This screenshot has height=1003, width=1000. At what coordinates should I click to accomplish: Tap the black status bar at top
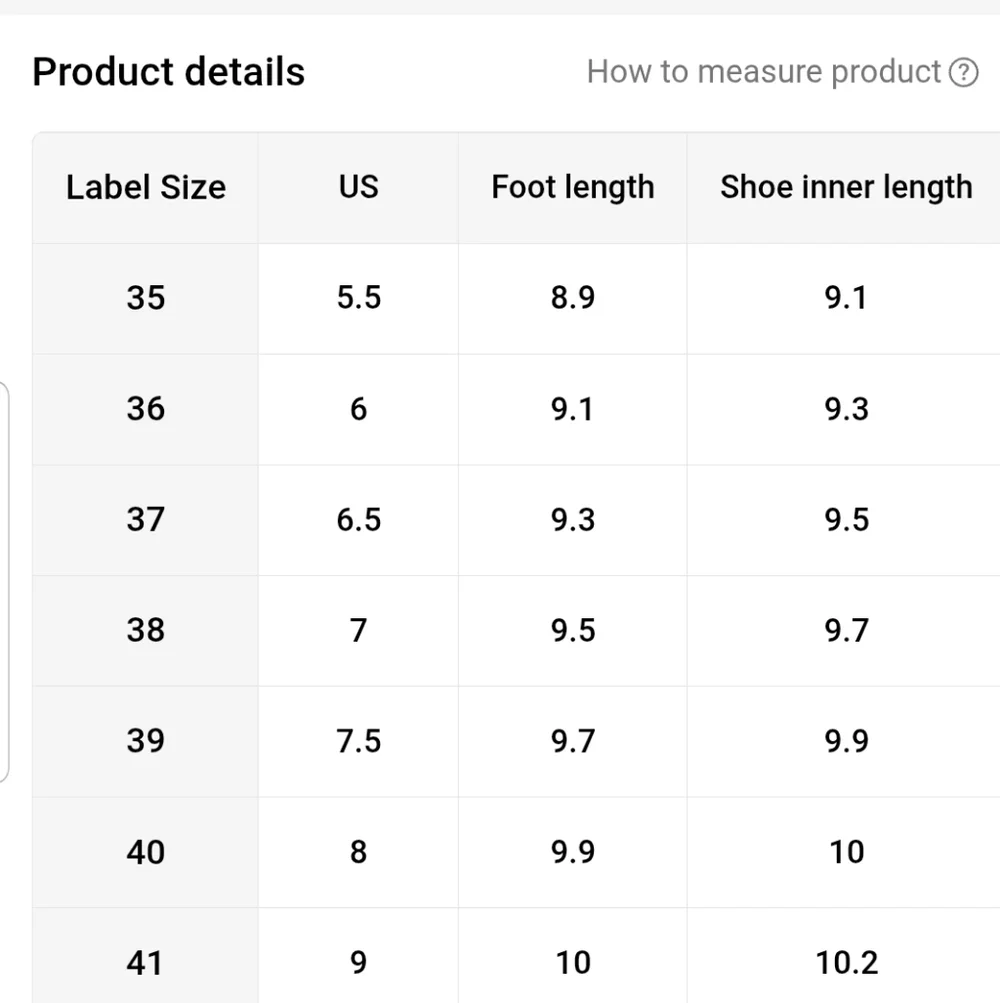click(x=500, y=7)
